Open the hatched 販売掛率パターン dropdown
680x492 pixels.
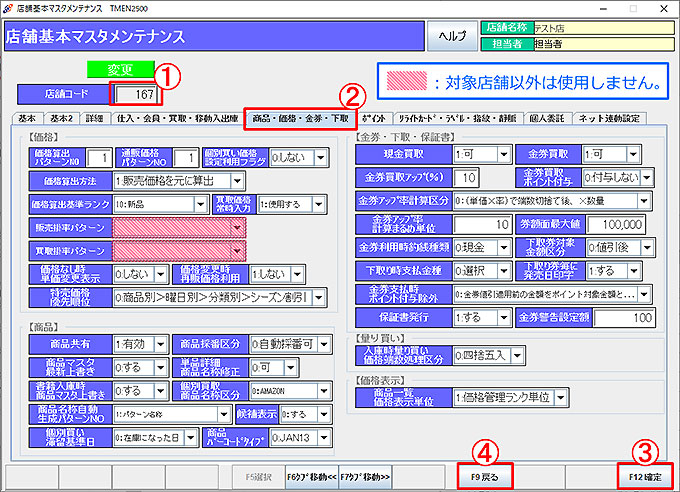236,227
